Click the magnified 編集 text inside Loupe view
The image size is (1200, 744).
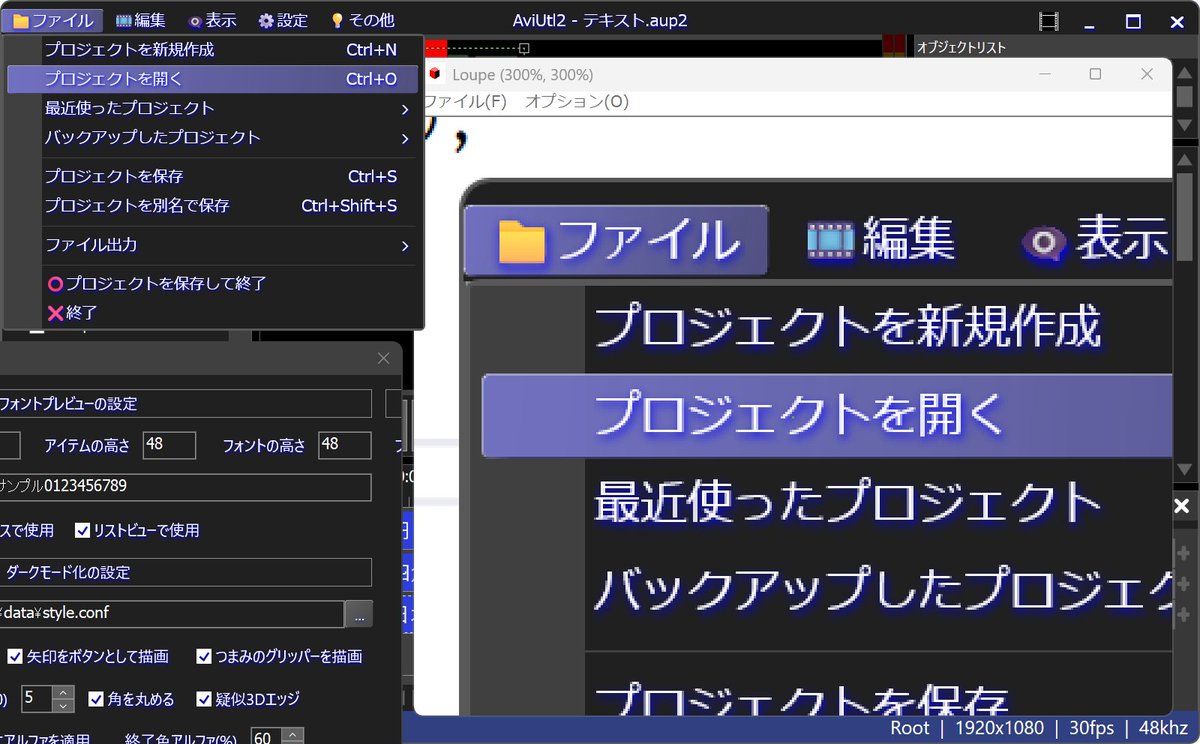pyautogui.click(x=908, y=240)
